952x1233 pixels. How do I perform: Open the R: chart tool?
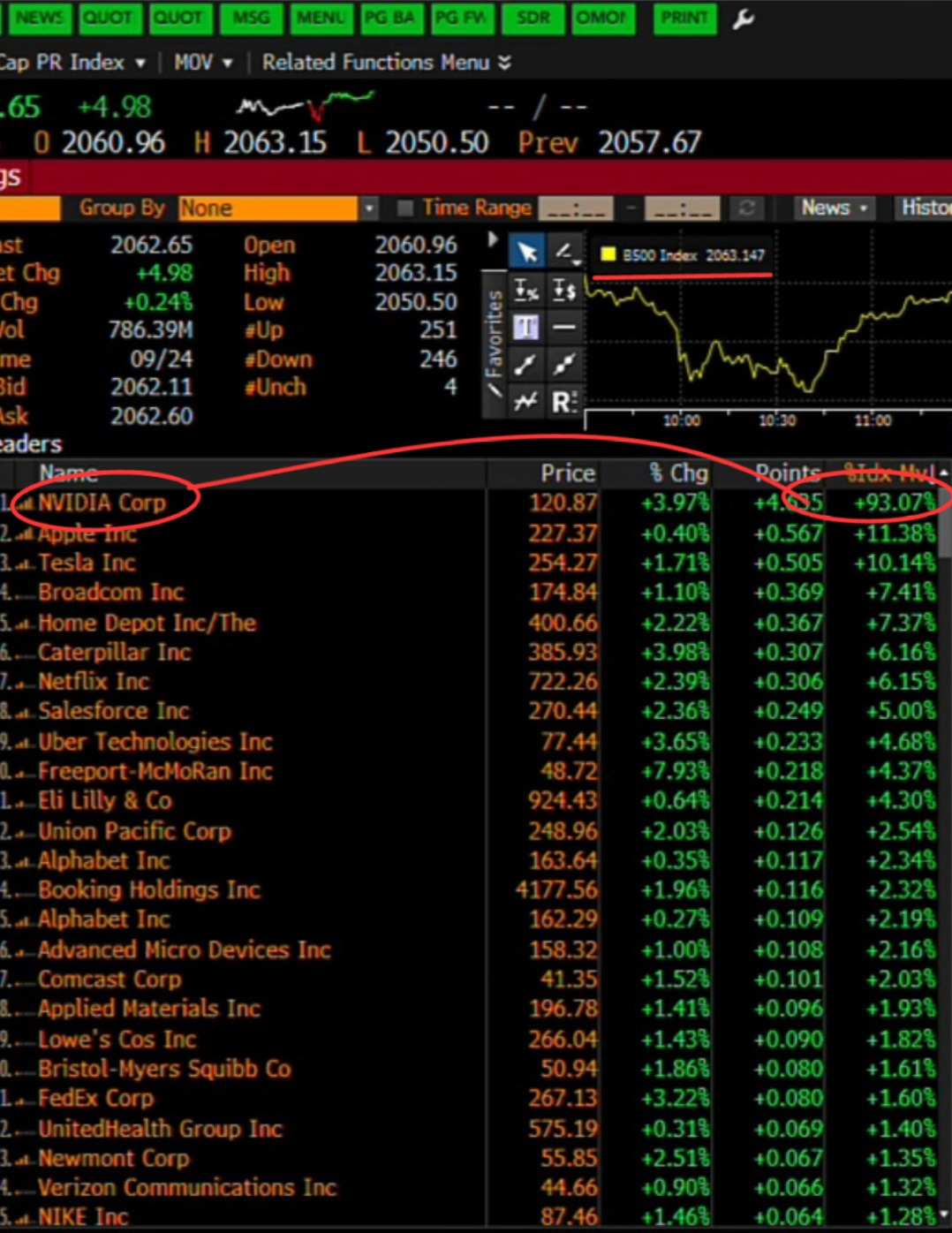pyautogui.click(x=564, y=402)
